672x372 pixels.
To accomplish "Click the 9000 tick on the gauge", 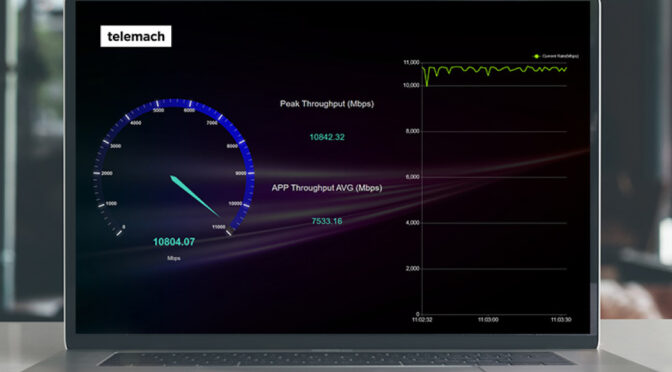I will click(x=240, y=173).
